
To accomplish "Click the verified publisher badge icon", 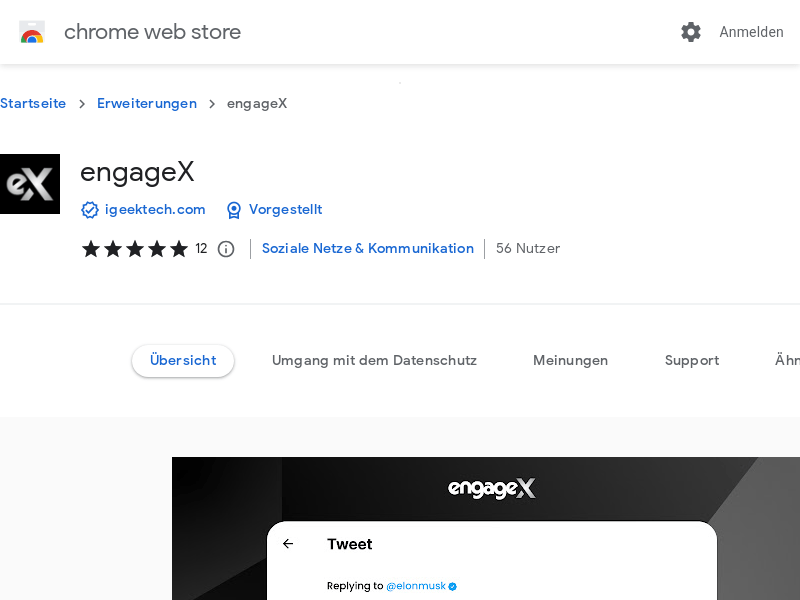I will [90, 210].
